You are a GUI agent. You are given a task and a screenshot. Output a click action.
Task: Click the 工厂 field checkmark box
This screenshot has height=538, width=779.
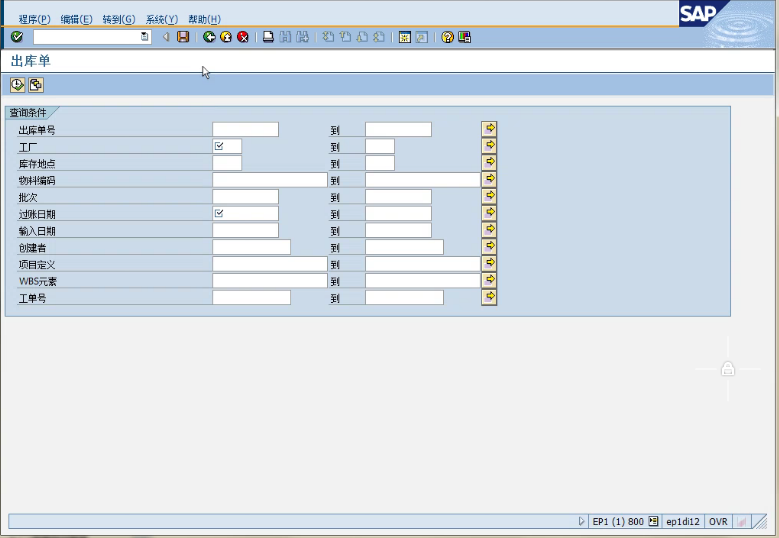tap(220, 146)
